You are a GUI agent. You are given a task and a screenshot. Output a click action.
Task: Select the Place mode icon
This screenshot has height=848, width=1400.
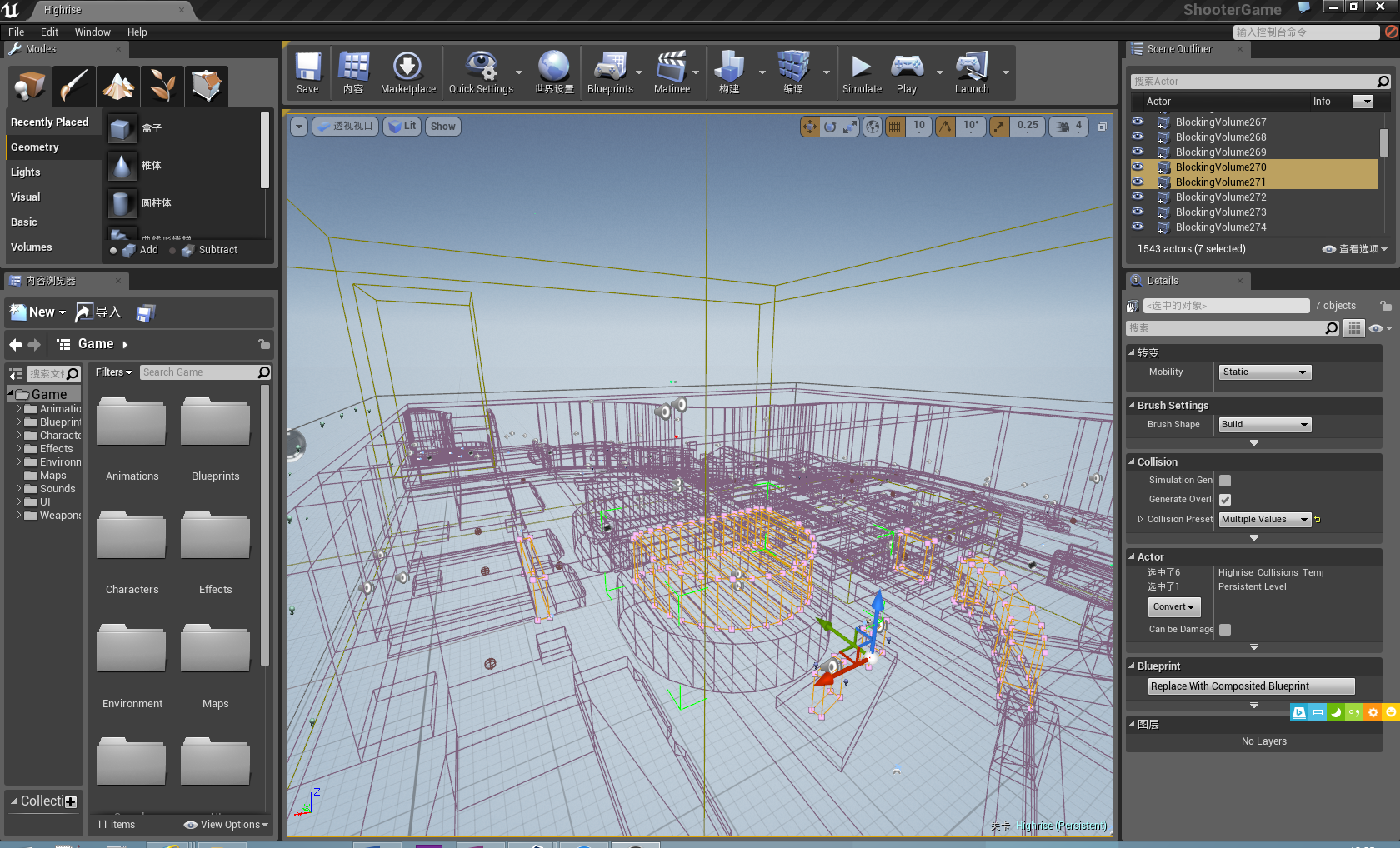point(30,85)
